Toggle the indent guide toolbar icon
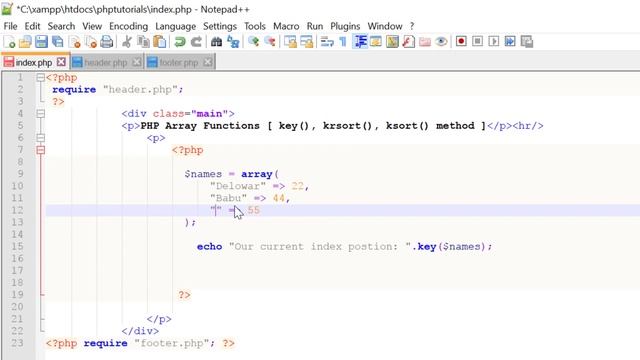 (360, 42)
